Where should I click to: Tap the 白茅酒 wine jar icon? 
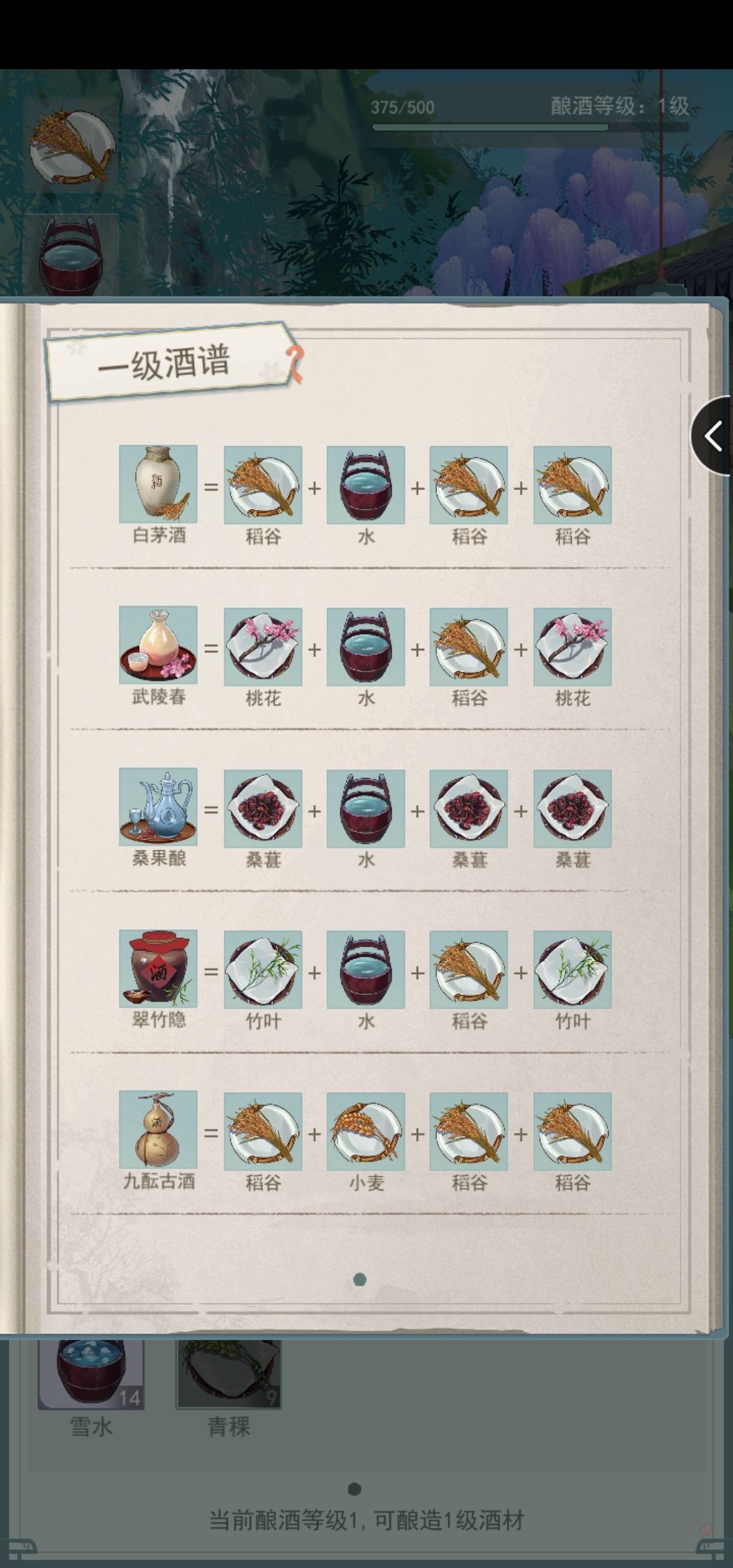[x=158, y=484]
